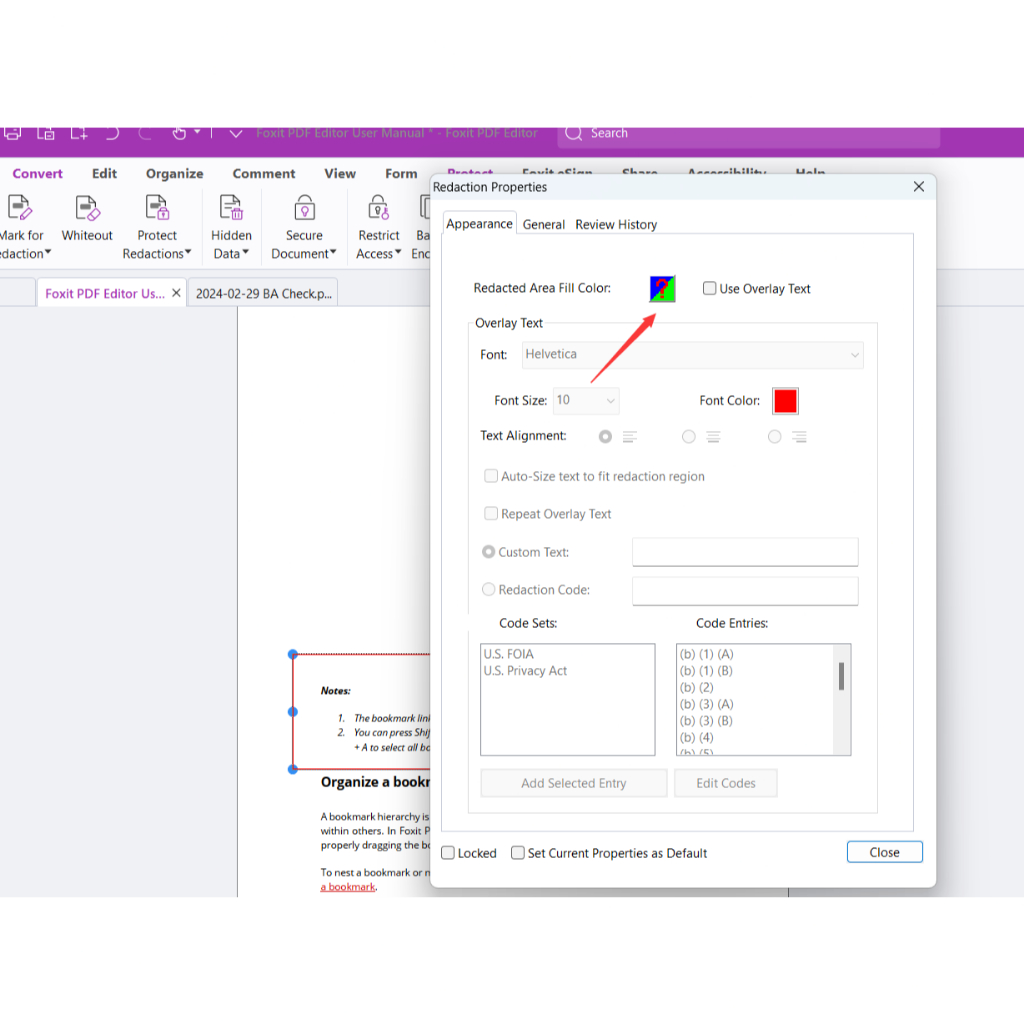This screenshot has height=1024, width=1024.
Task: Click the Search box in title bar
Action: (x=750, y=133)
